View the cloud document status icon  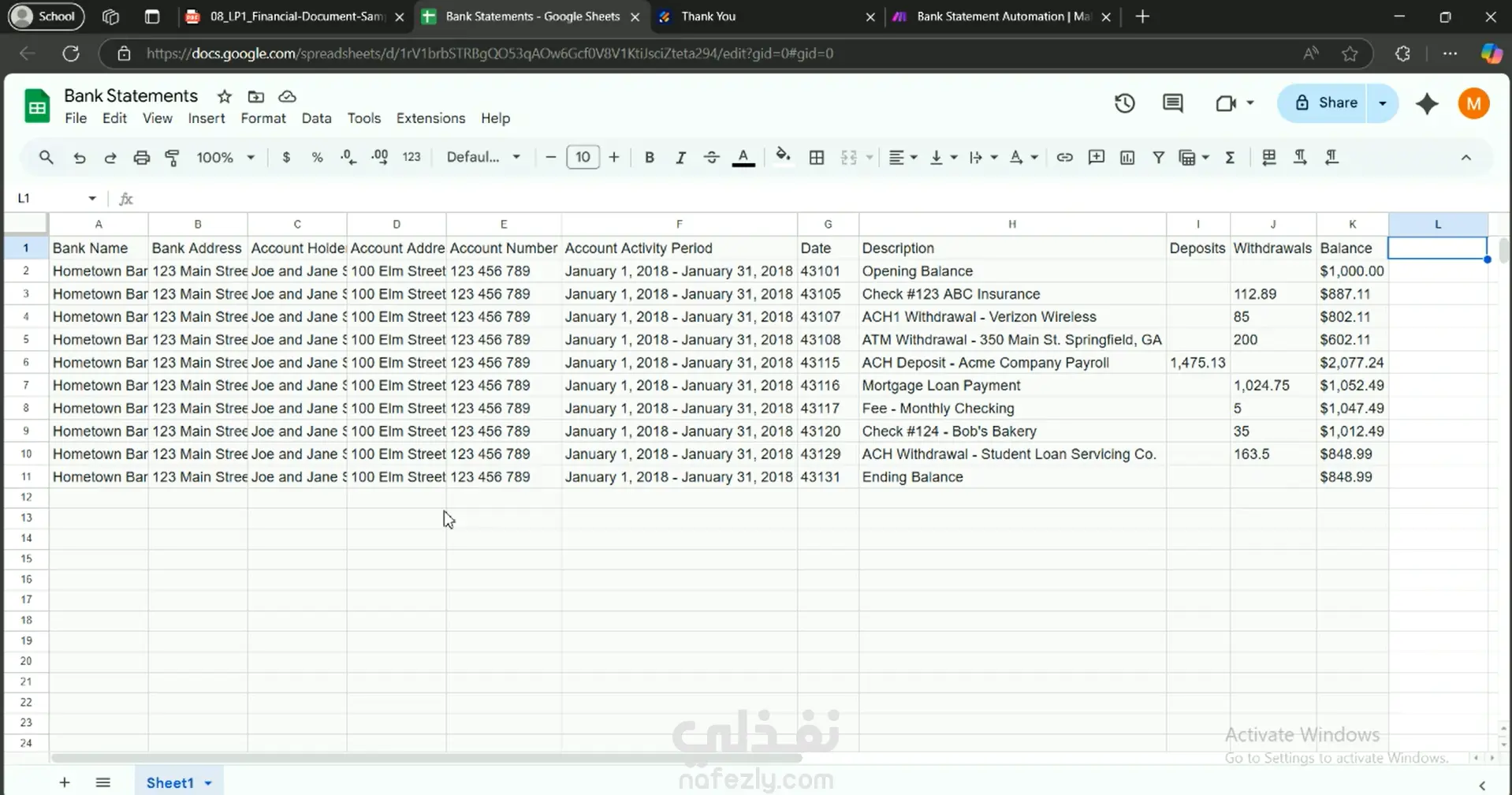287,96
